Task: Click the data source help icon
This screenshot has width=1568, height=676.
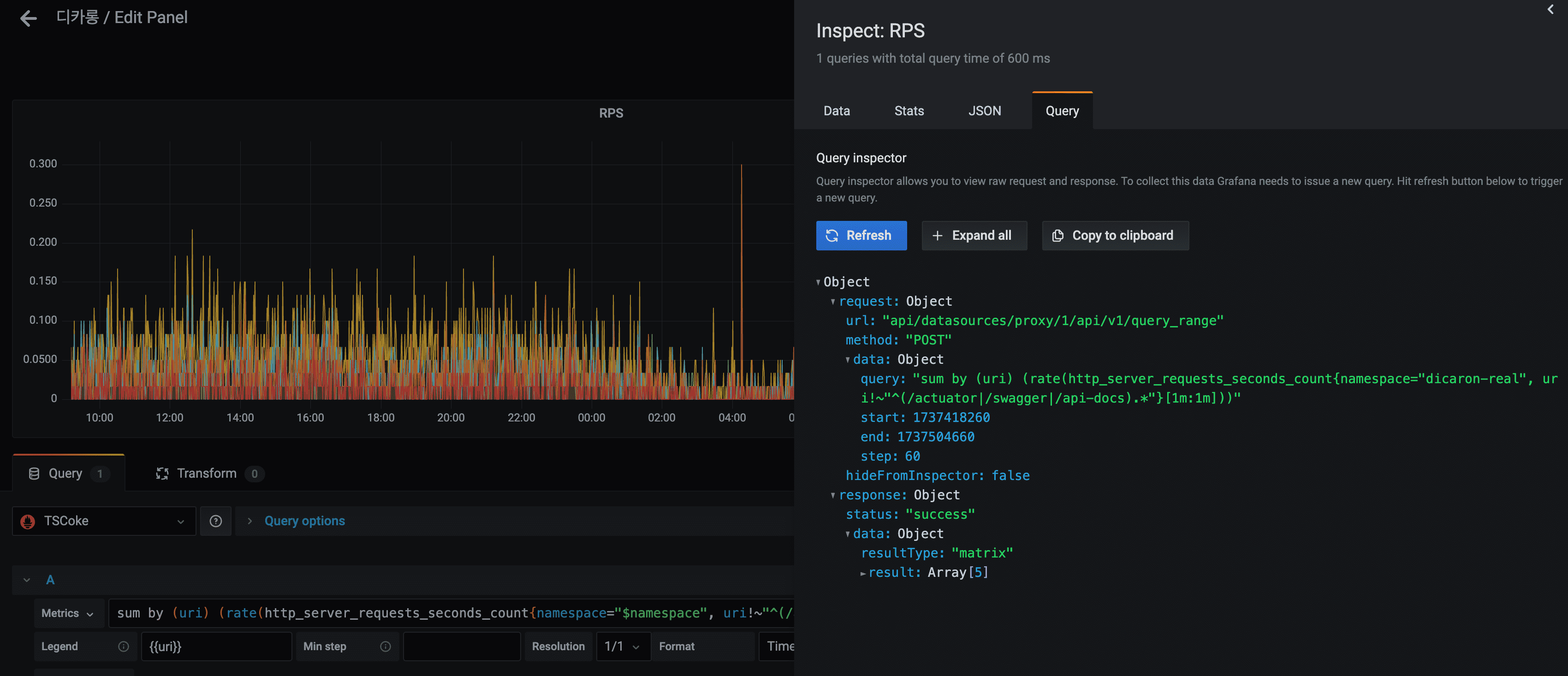Action: (x=215, y=521)
